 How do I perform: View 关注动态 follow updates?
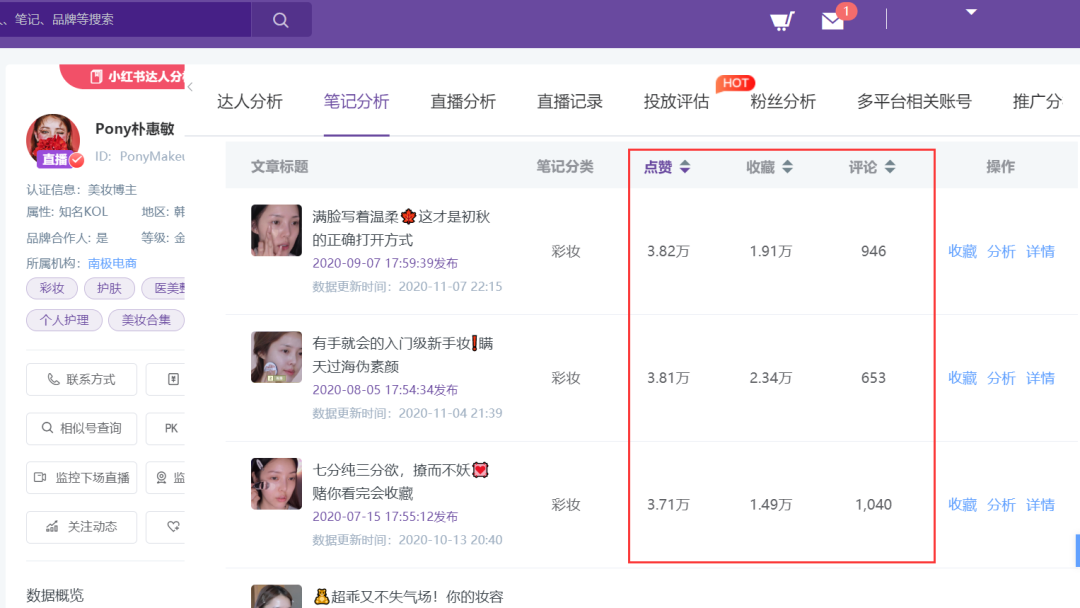(81, 527)
